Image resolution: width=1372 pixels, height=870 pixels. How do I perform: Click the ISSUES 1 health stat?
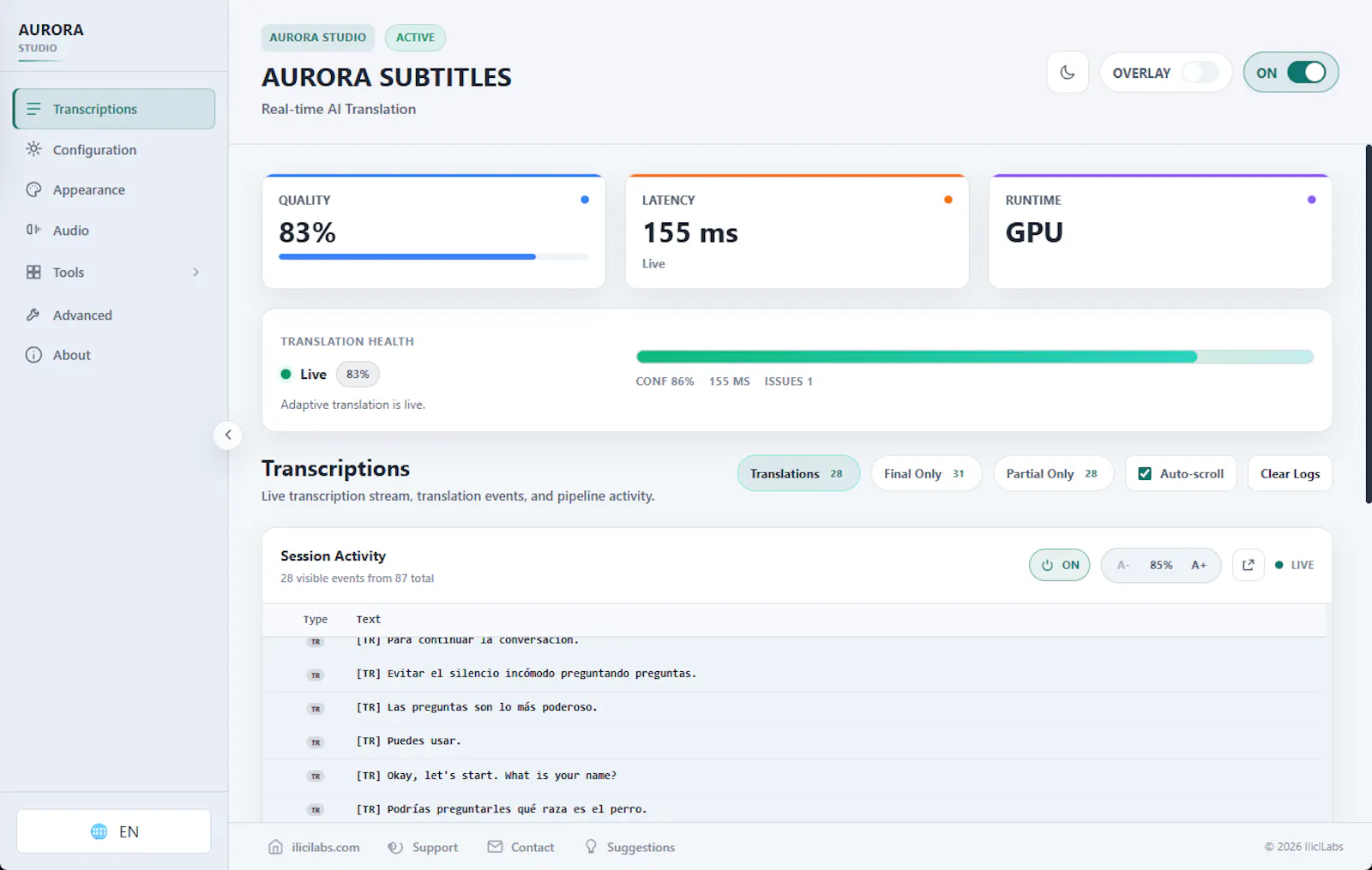pyautogui.click(x=789, y=381)
